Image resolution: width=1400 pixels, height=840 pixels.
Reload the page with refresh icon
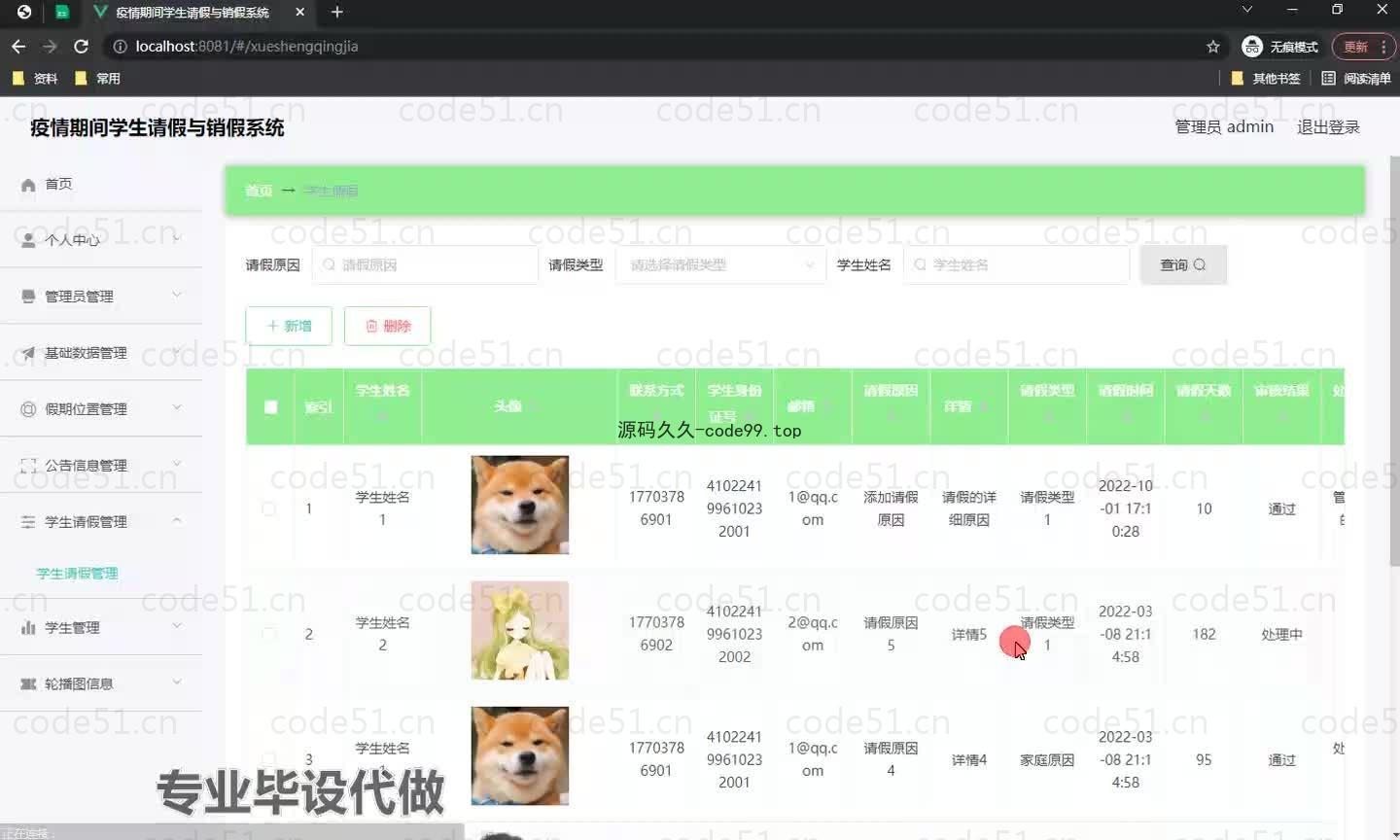point(82,46)
